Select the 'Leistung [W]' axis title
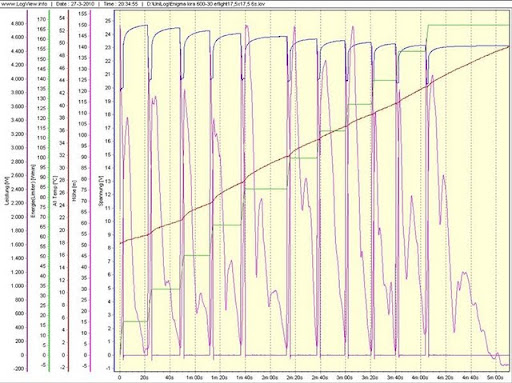 click(x=7, y=191)
